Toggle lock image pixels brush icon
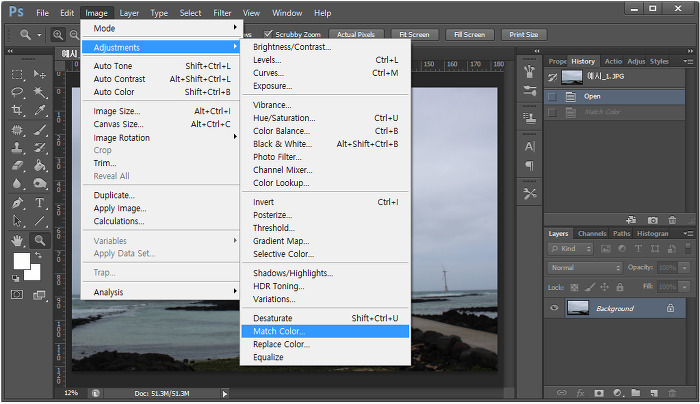The height and width of the screenshot is (404, 700). [590, 287]
